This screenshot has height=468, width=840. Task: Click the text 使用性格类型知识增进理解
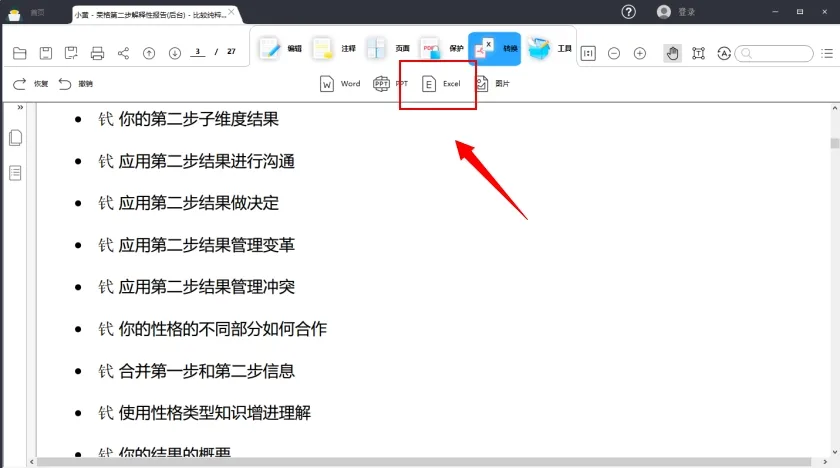215,413
